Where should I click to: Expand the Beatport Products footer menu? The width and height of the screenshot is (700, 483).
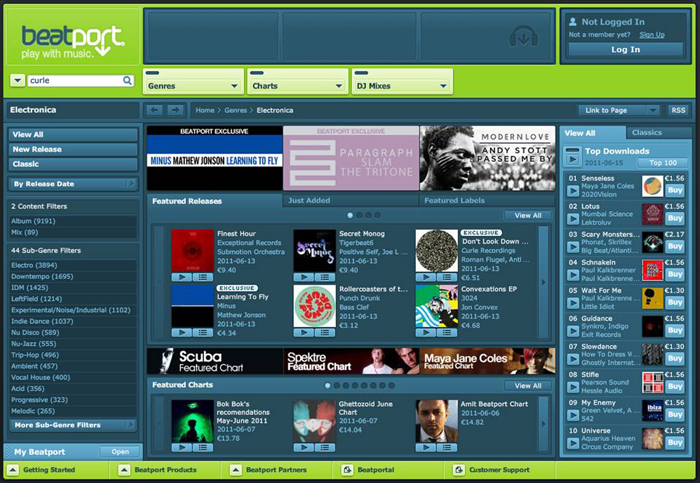124,470
